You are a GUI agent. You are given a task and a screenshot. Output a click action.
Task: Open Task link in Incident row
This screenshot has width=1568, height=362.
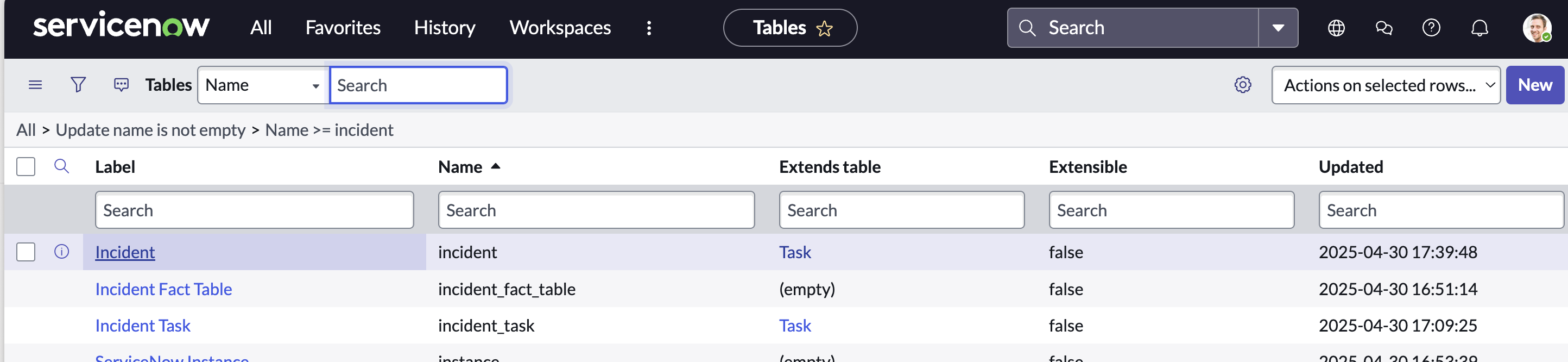click(795, 252)
